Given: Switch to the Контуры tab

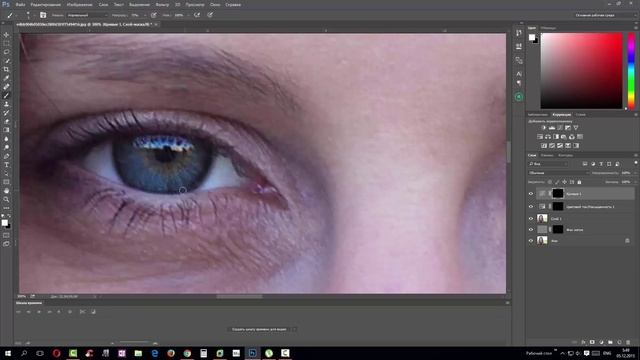Looking at the screenshot, I should click(565, 156).
